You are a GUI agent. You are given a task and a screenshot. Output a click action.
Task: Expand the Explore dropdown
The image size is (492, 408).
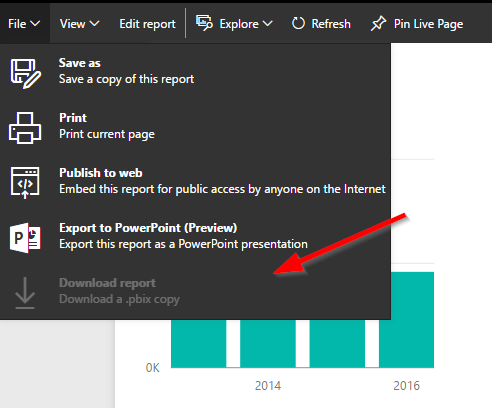point(246,24)
